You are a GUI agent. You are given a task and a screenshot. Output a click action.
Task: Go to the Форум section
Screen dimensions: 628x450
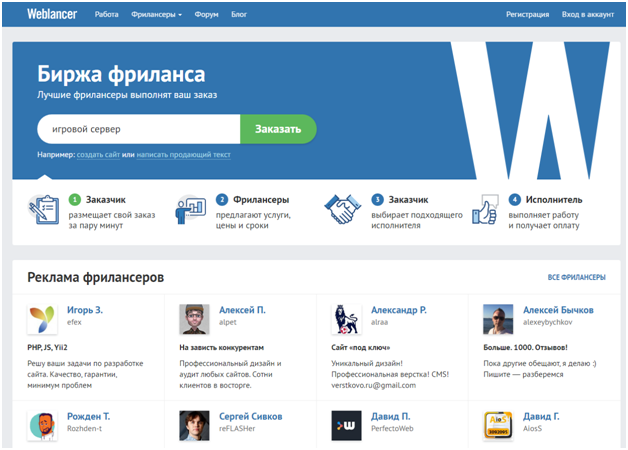pyautogui.click(x=206, y=14)
